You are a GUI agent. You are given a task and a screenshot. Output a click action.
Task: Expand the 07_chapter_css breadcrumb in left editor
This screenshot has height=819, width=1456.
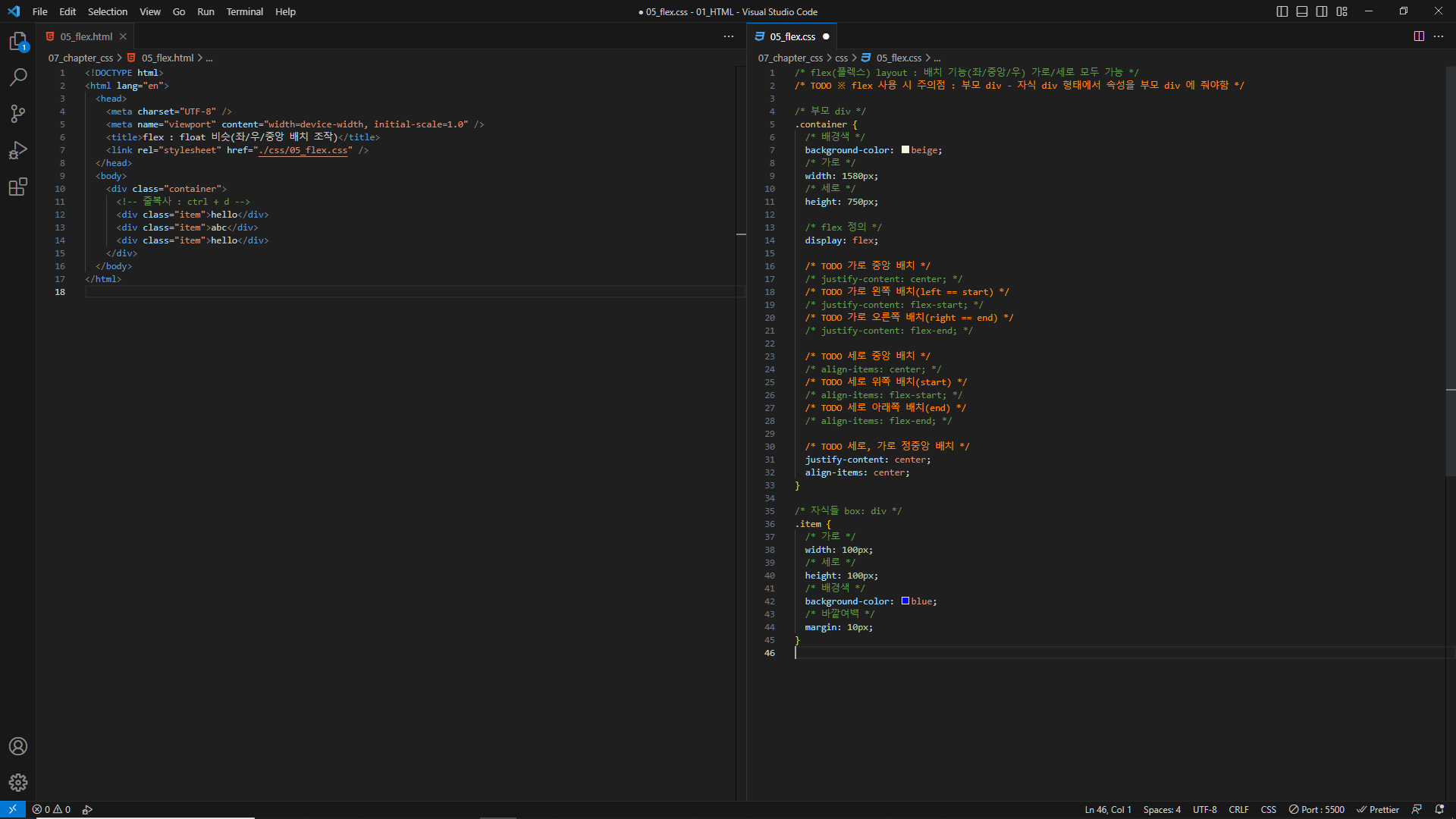tap(80, 58)
